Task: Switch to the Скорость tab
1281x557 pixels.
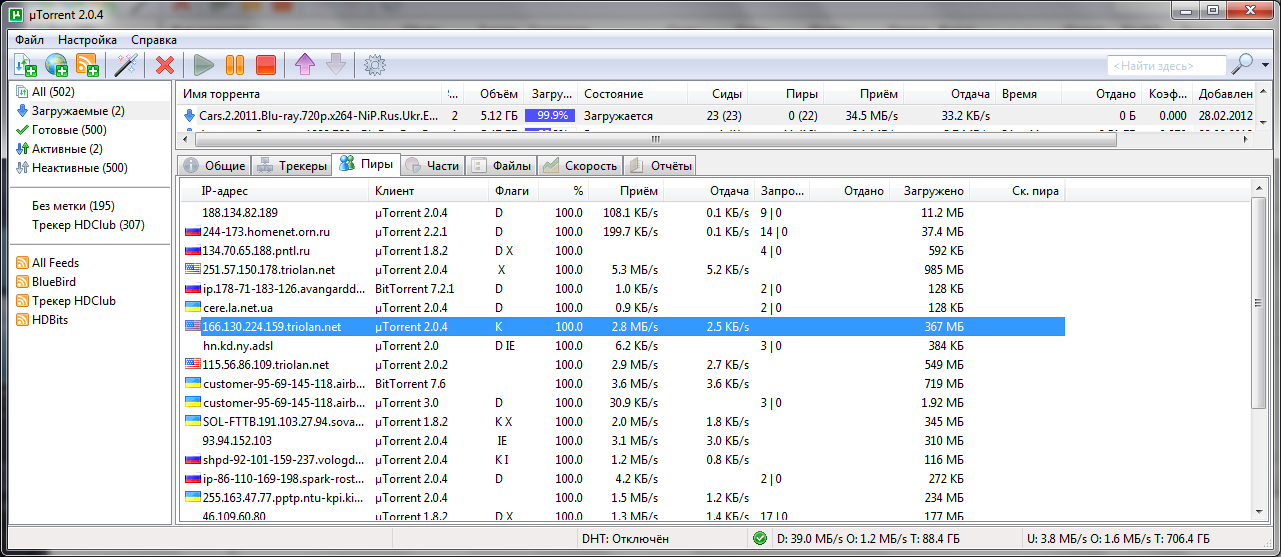Action: [580, 166]
